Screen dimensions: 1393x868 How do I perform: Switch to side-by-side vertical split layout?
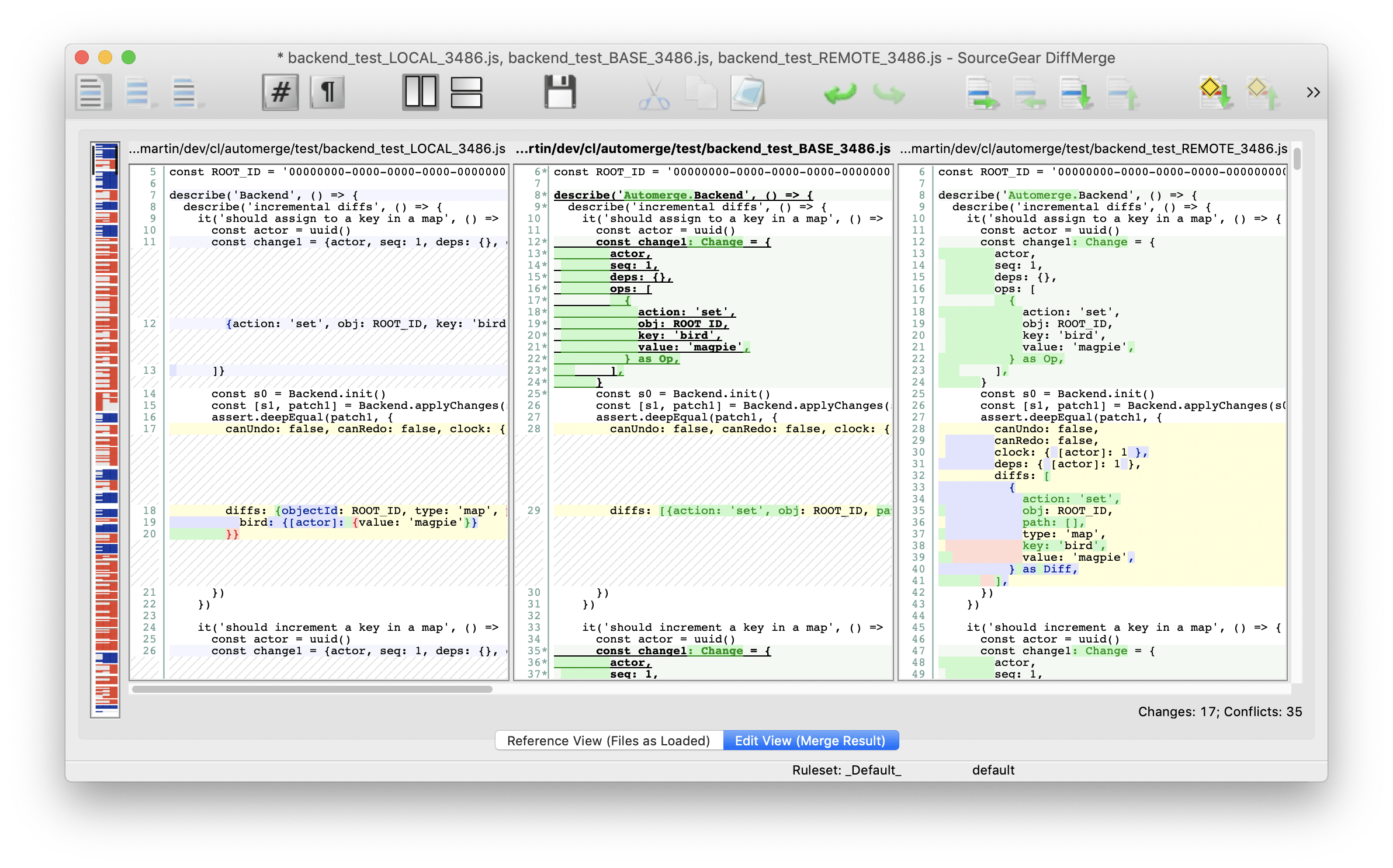click(420, 92)
